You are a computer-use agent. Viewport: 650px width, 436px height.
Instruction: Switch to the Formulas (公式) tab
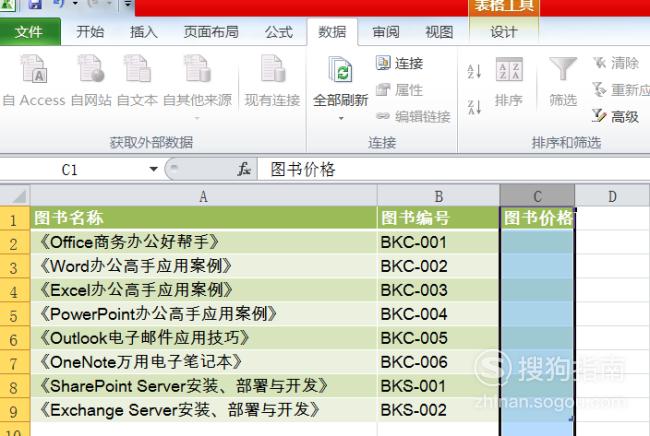[x=279, y=31]
